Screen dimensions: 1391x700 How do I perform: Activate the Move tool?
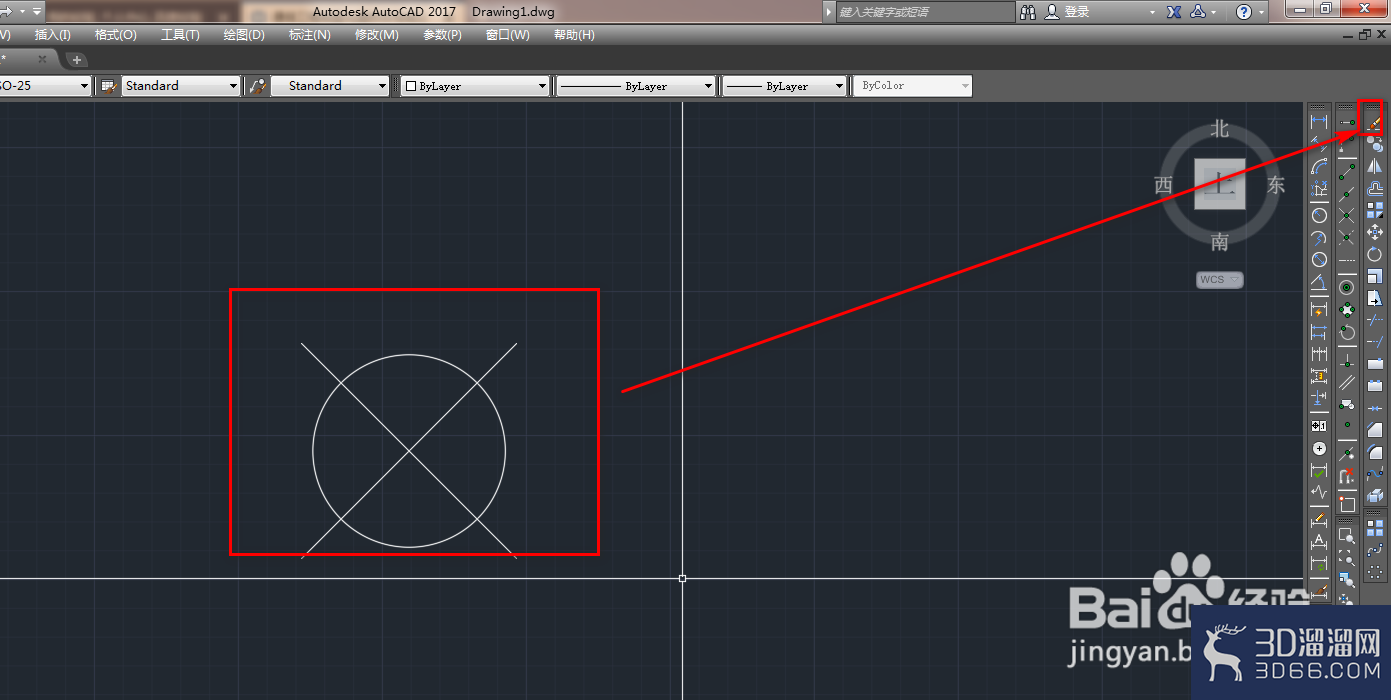click(x=1375, y=232)
